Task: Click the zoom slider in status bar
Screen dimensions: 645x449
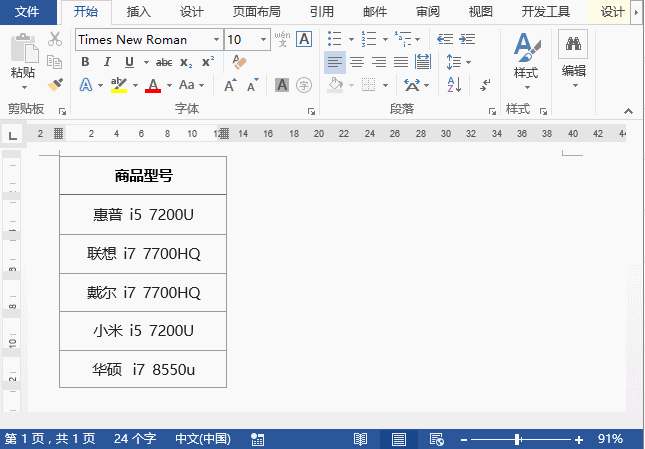Action: (518, 439)
